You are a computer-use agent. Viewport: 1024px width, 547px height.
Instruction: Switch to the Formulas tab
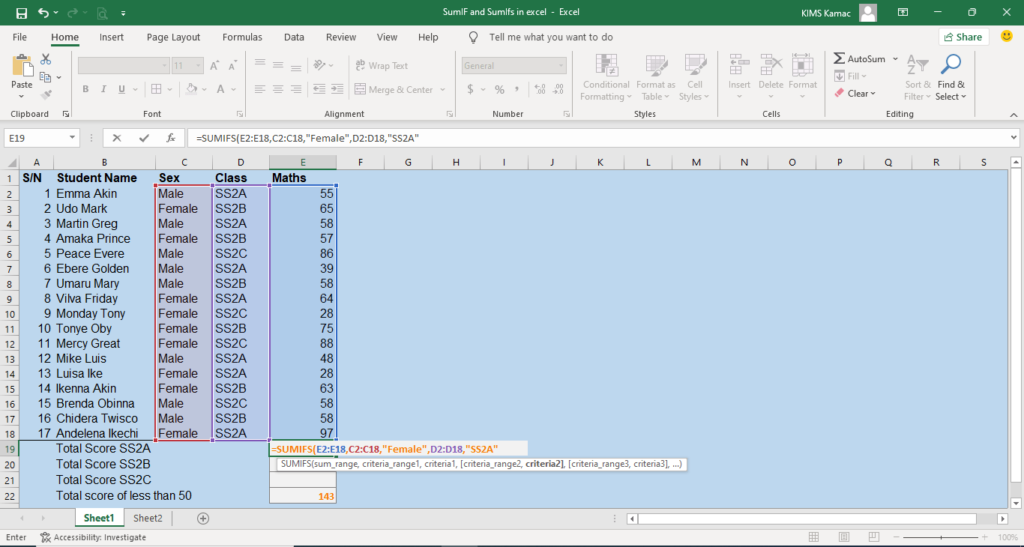[x=242, y=37]
